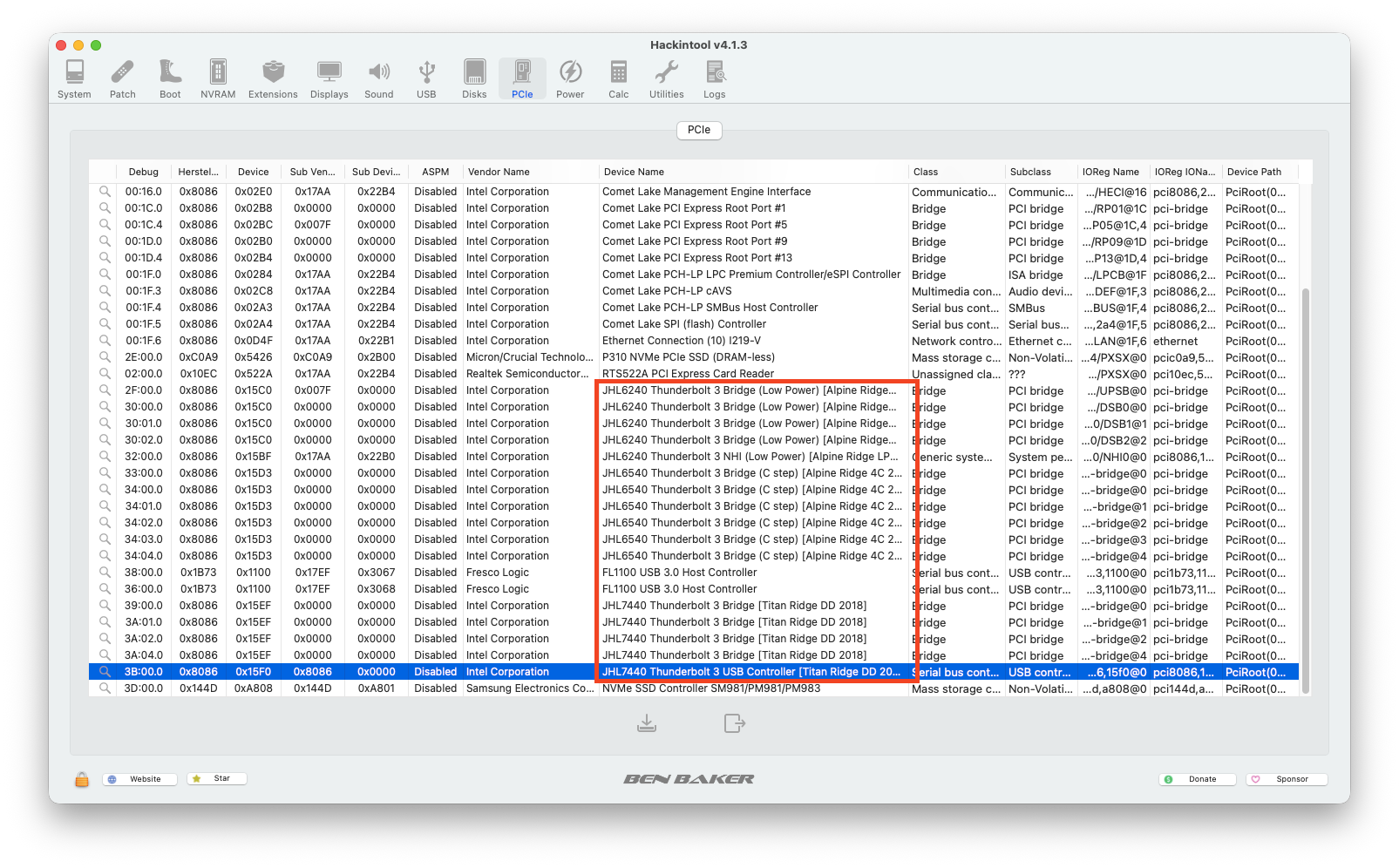Viewport: 1399px width, 868px height.
Task: Select Comet Lake Management Engine Interface row
Action: click(694, 192)
